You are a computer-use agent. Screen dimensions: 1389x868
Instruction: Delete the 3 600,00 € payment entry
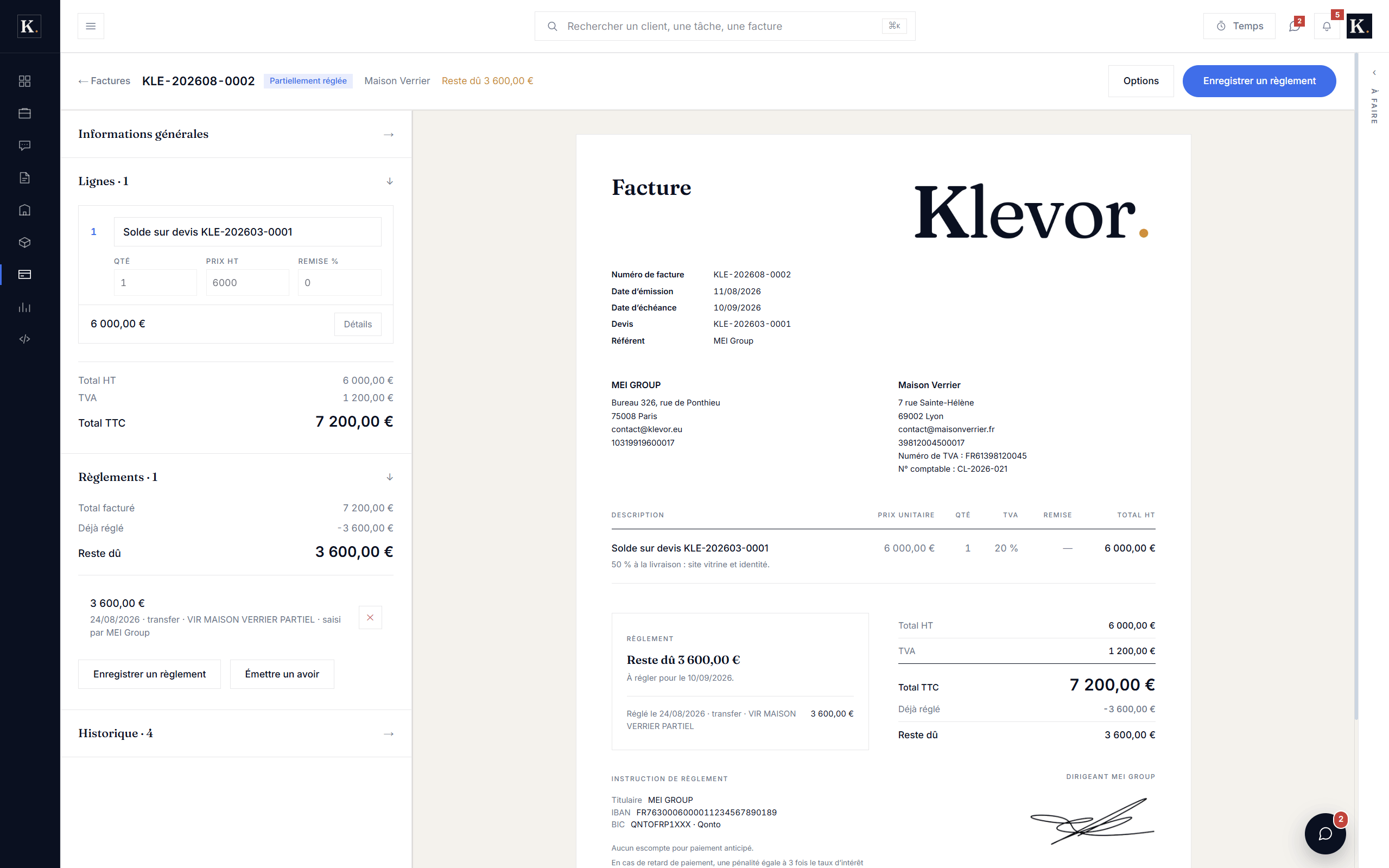coord(370,618)
